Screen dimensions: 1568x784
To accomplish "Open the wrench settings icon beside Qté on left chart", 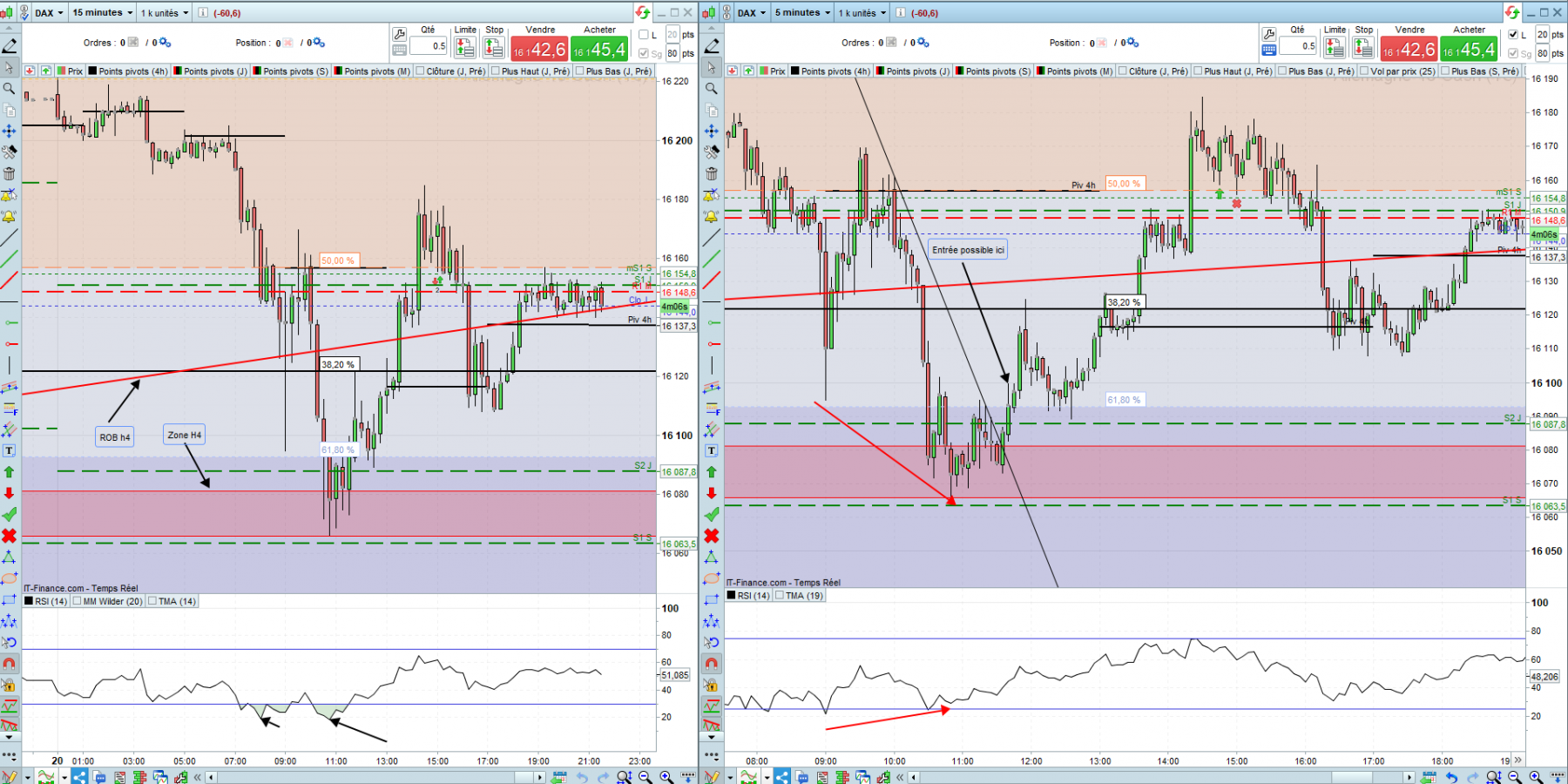I will pyautogui.click(x=399, y=34).
